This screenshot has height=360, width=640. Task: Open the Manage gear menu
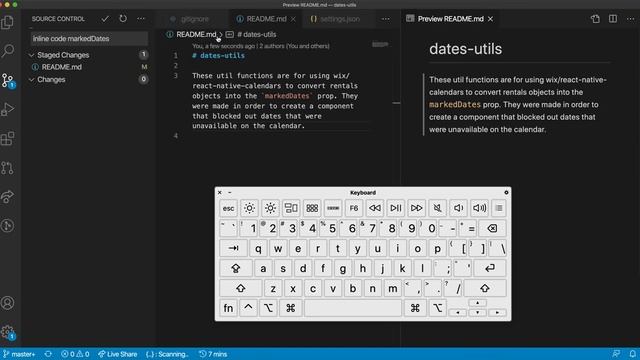click(x=7, y=332)
